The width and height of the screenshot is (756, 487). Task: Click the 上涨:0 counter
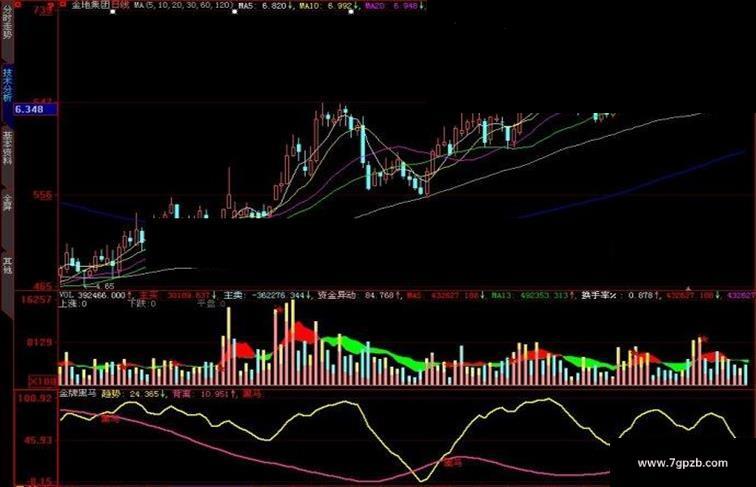click(x=73, y=304)
